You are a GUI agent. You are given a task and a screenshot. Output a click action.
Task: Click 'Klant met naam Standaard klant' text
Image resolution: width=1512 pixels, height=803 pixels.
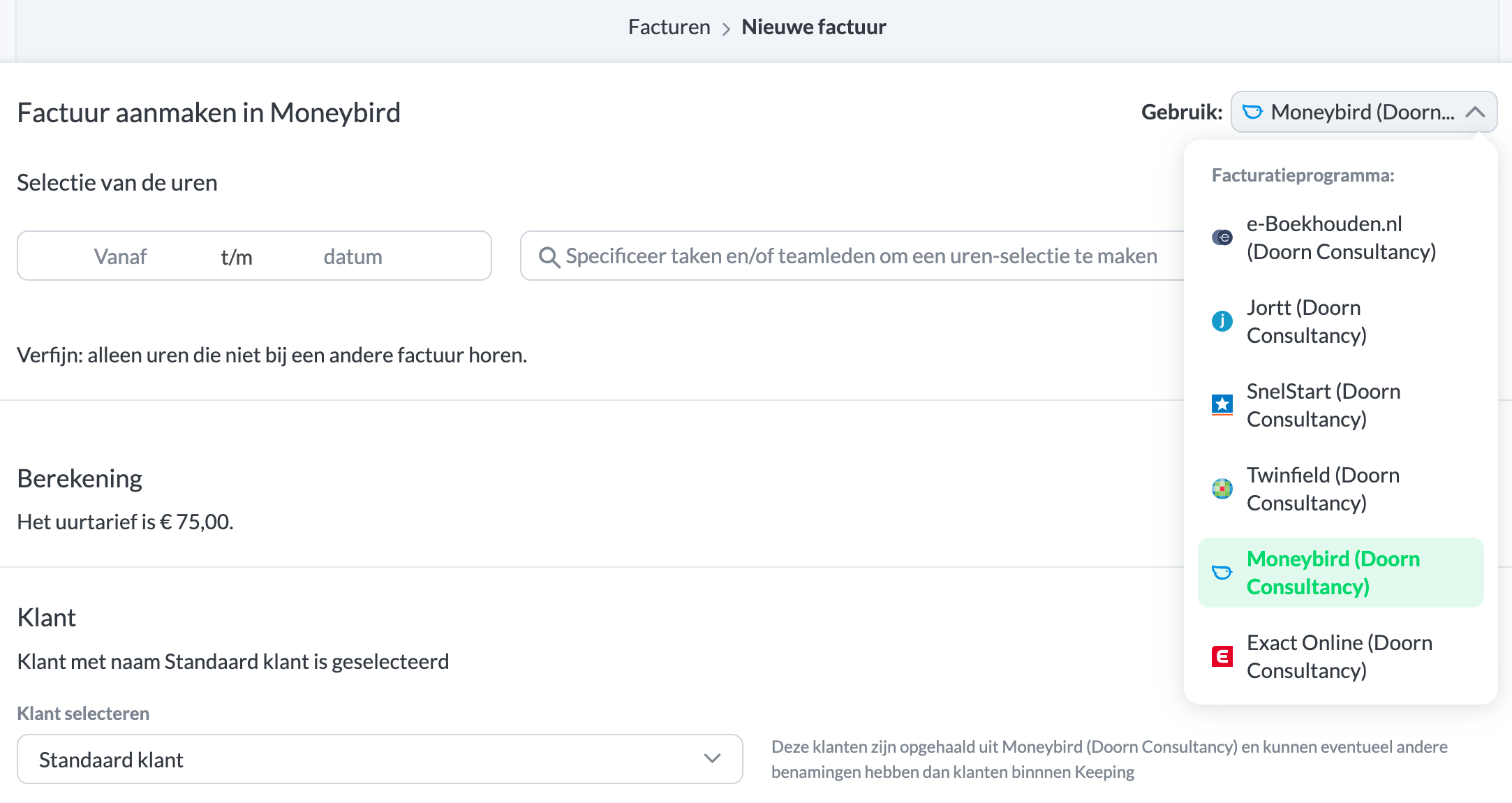[233, 661]
